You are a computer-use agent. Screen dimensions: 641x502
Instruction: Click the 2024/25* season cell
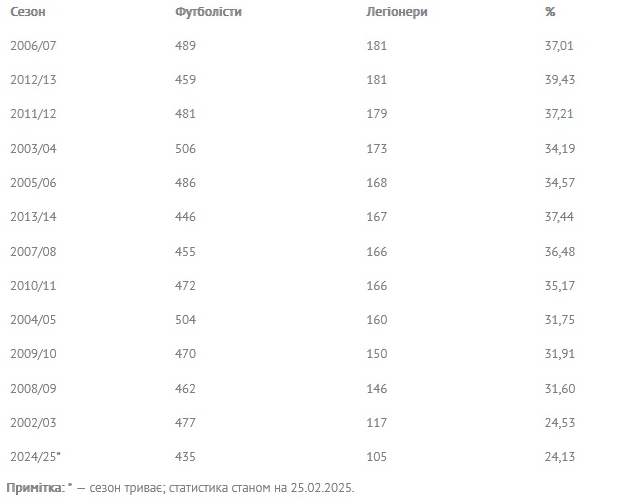coord(35,457)
